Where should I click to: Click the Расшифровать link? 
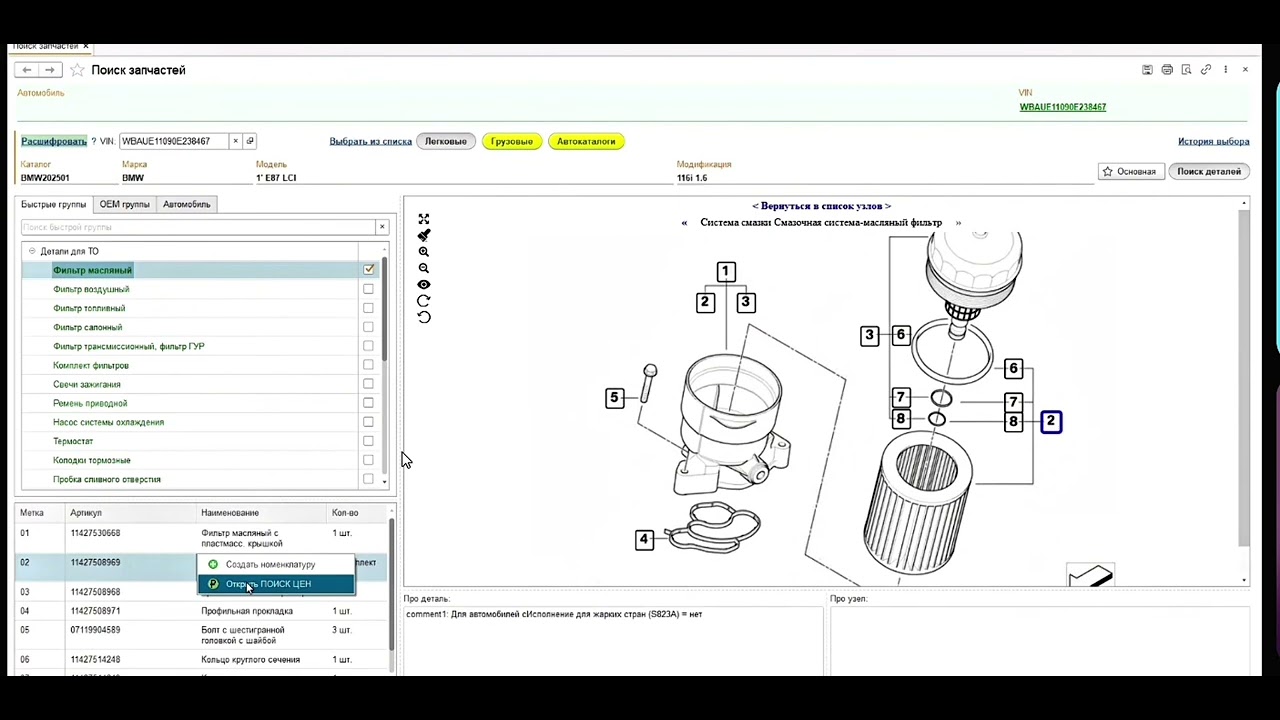pos(54,141)
